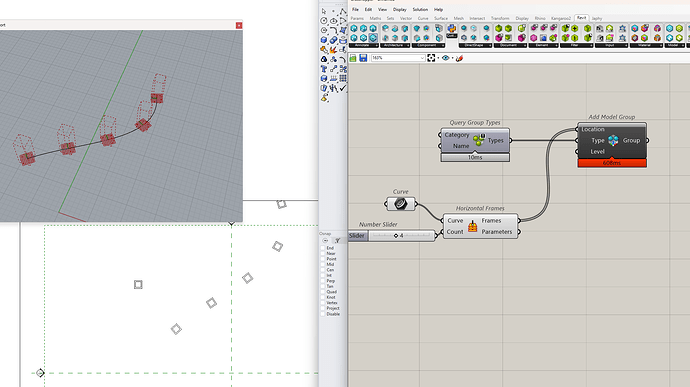Expand the Component group panel
Screen dimensions: 690x387
(428, 45)
